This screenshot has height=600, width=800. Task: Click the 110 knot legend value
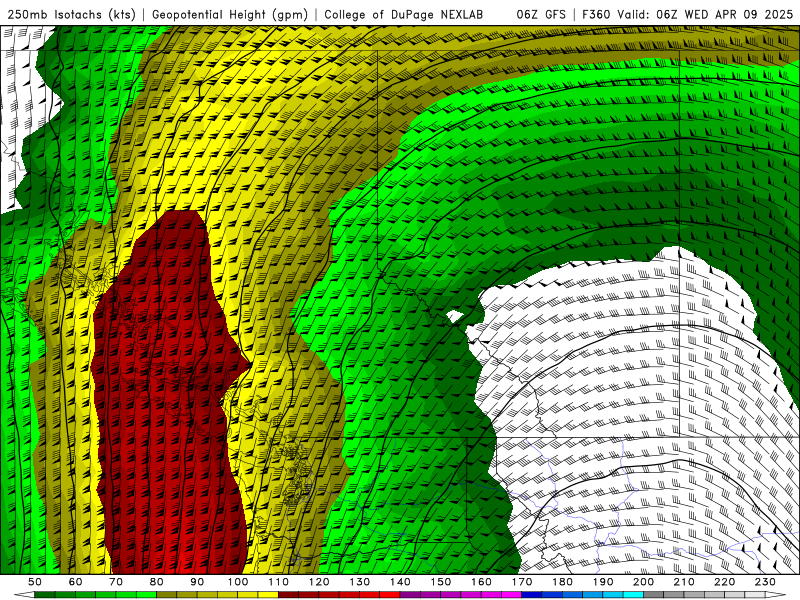pyautogui.click(x=279, y=582)
